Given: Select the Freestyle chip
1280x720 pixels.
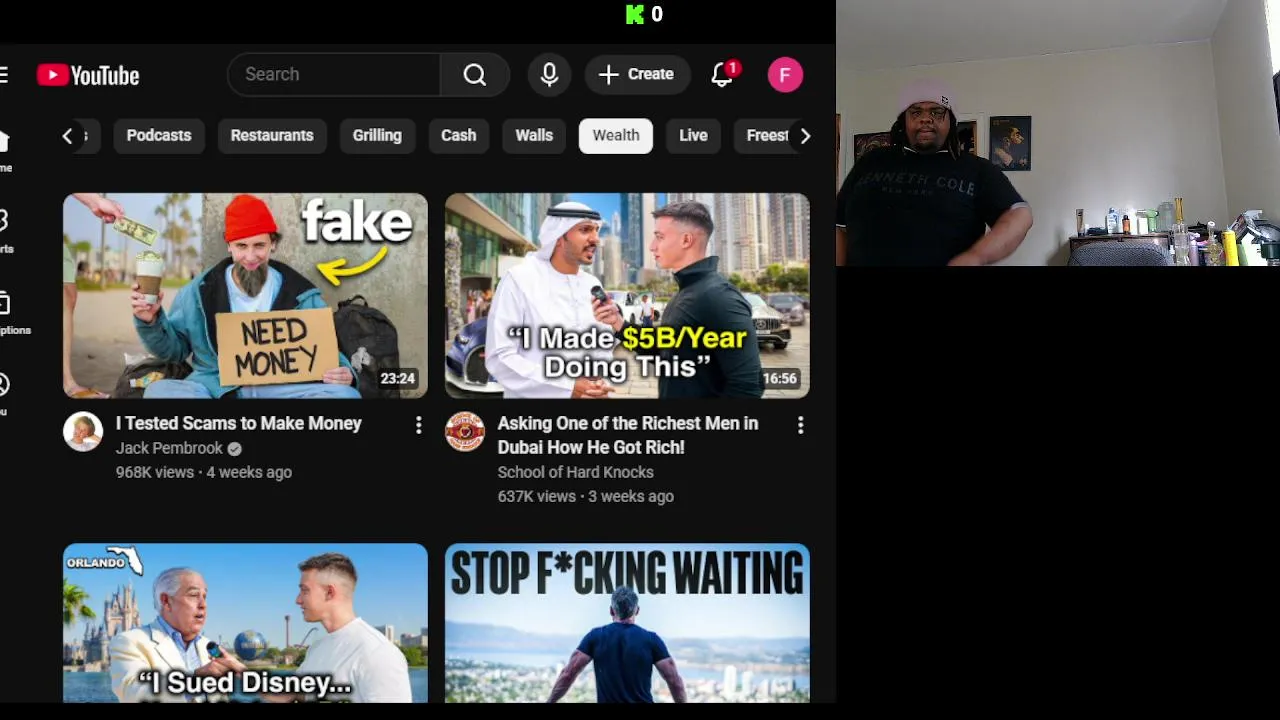Looking at the screenshot, I should pyautogui.click(x=766, y=136).
